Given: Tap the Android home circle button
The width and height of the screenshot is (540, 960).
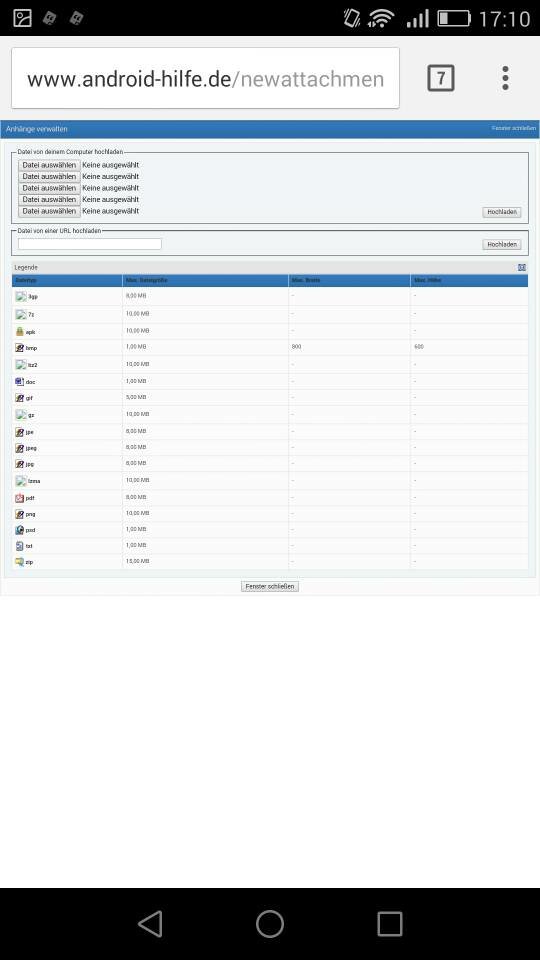Looking at the screenshot, I should click(269, 923).
